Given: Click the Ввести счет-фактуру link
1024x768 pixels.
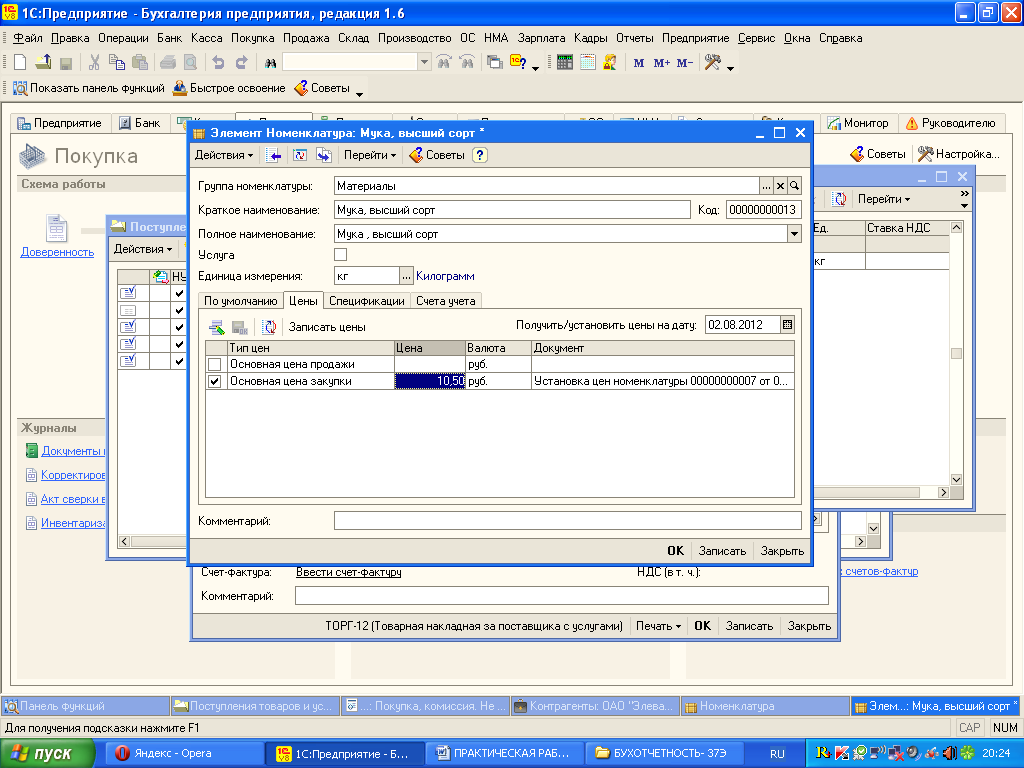Looking at the screenshot, I should click(349, 572).
